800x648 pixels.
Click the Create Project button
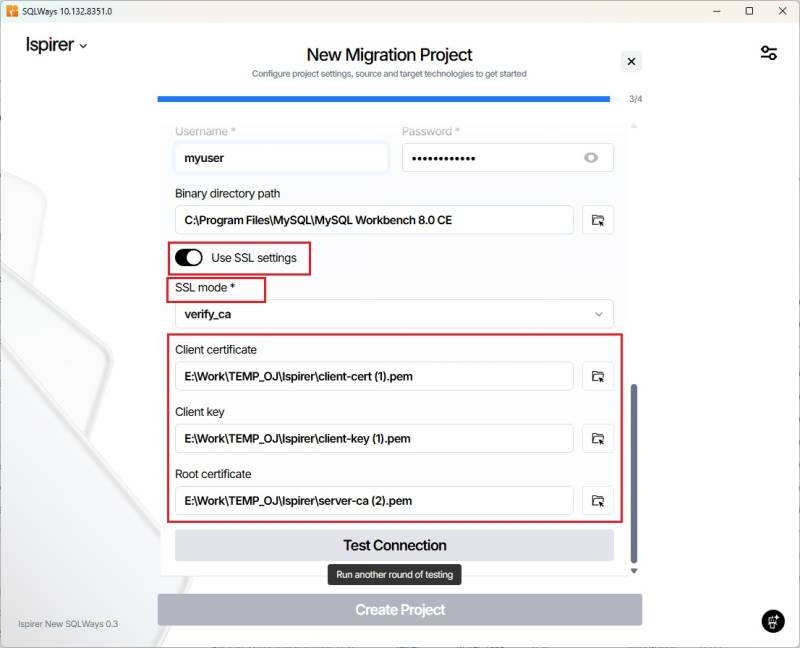click(399, 610)
